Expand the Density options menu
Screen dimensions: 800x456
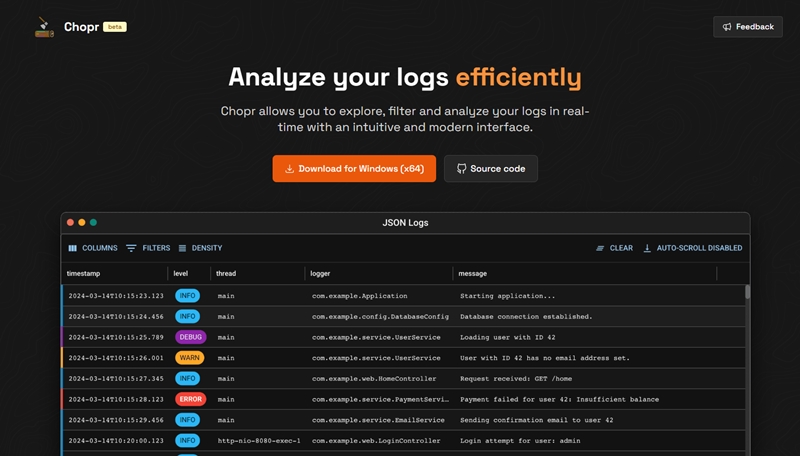[200, 248]
